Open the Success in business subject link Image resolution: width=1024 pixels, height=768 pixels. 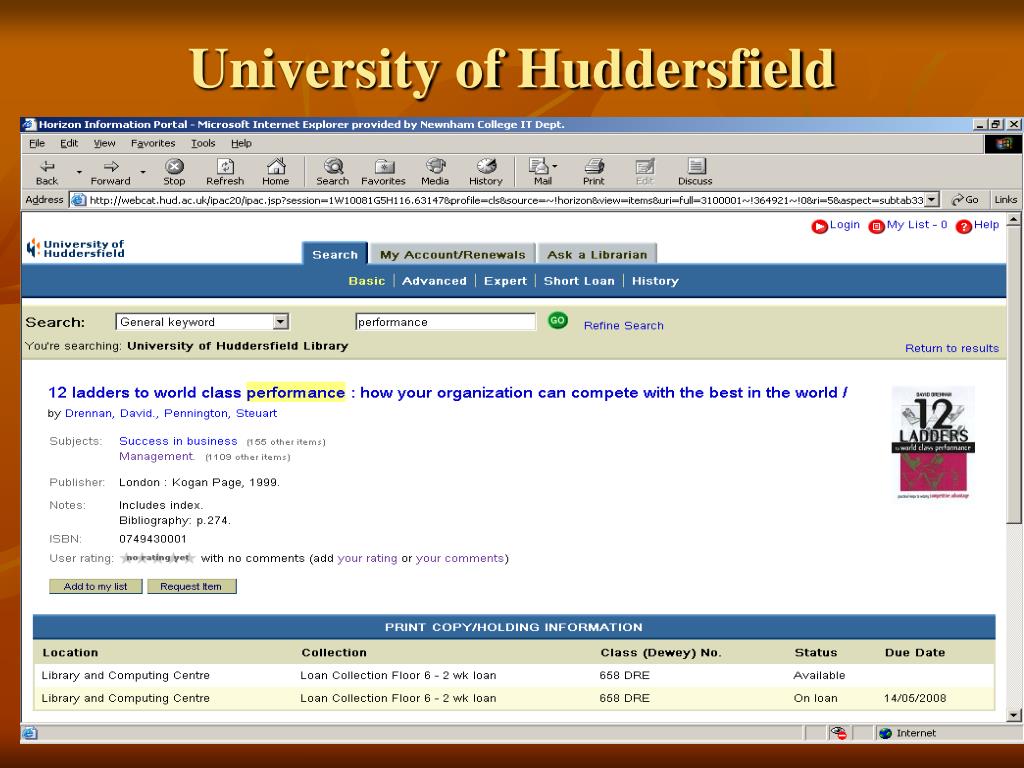tap(178, 441)
